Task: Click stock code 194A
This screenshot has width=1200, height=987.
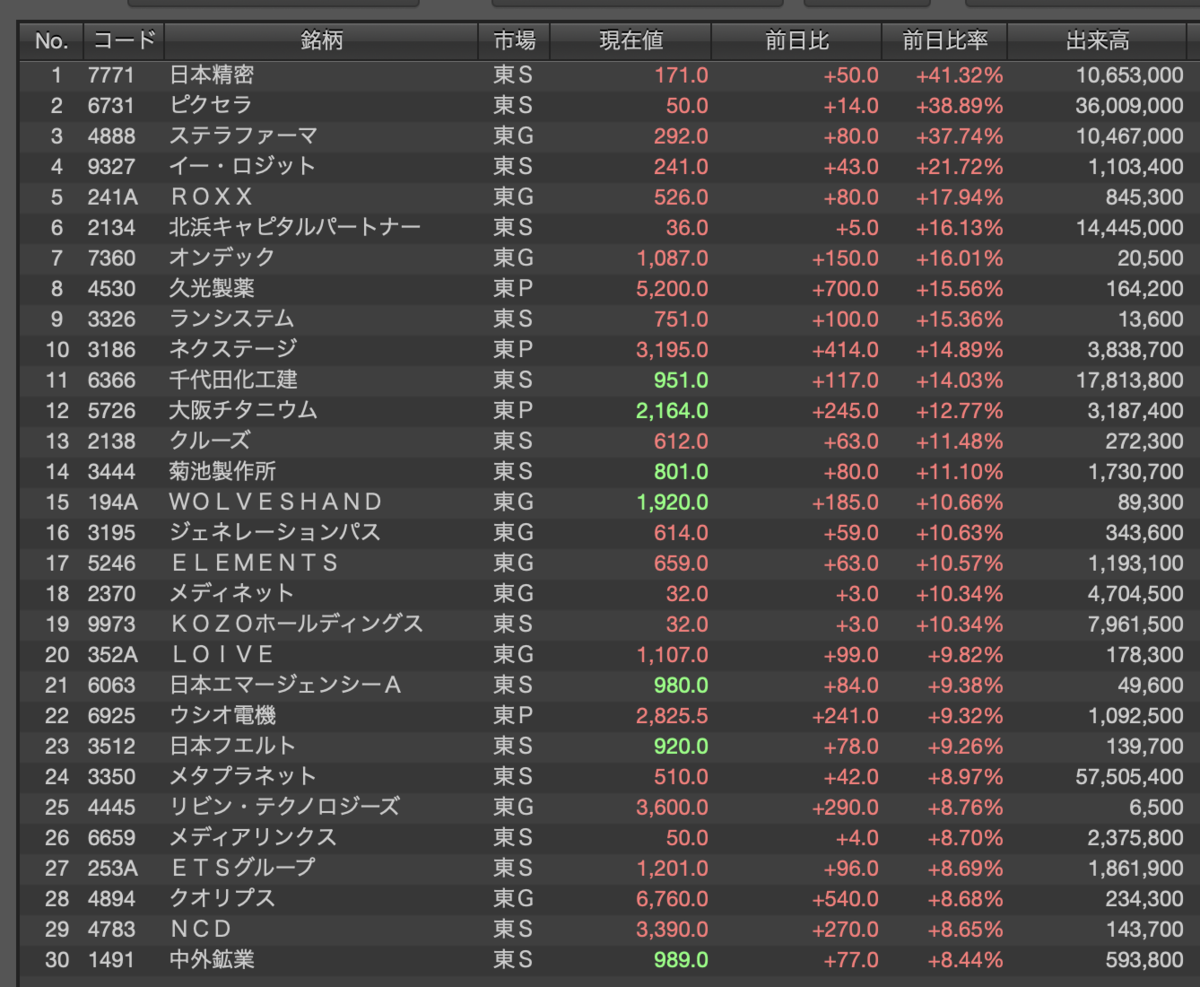Action: point(112,502)
